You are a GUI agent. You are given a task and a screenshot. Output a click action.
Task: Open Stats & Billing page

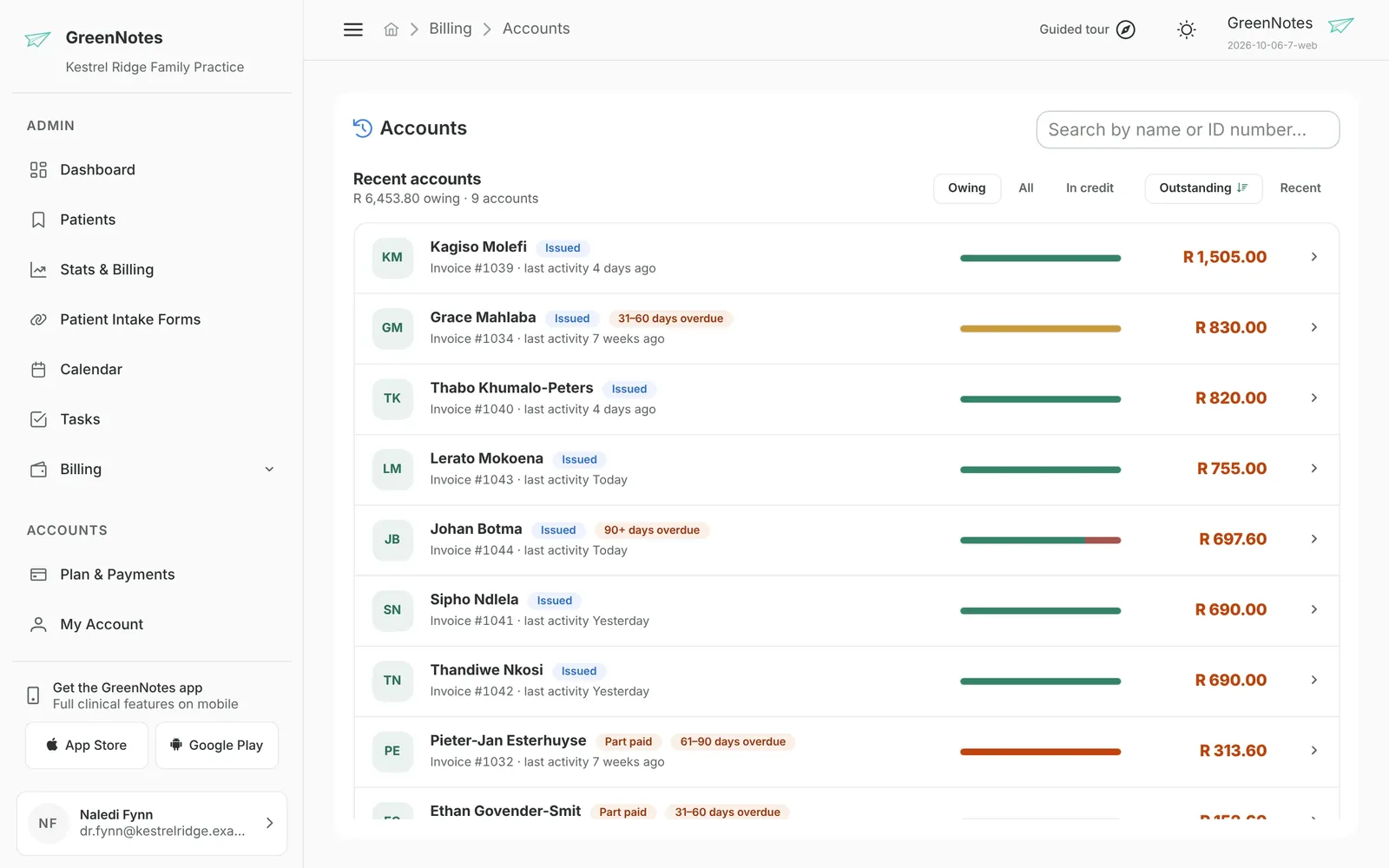152,270
